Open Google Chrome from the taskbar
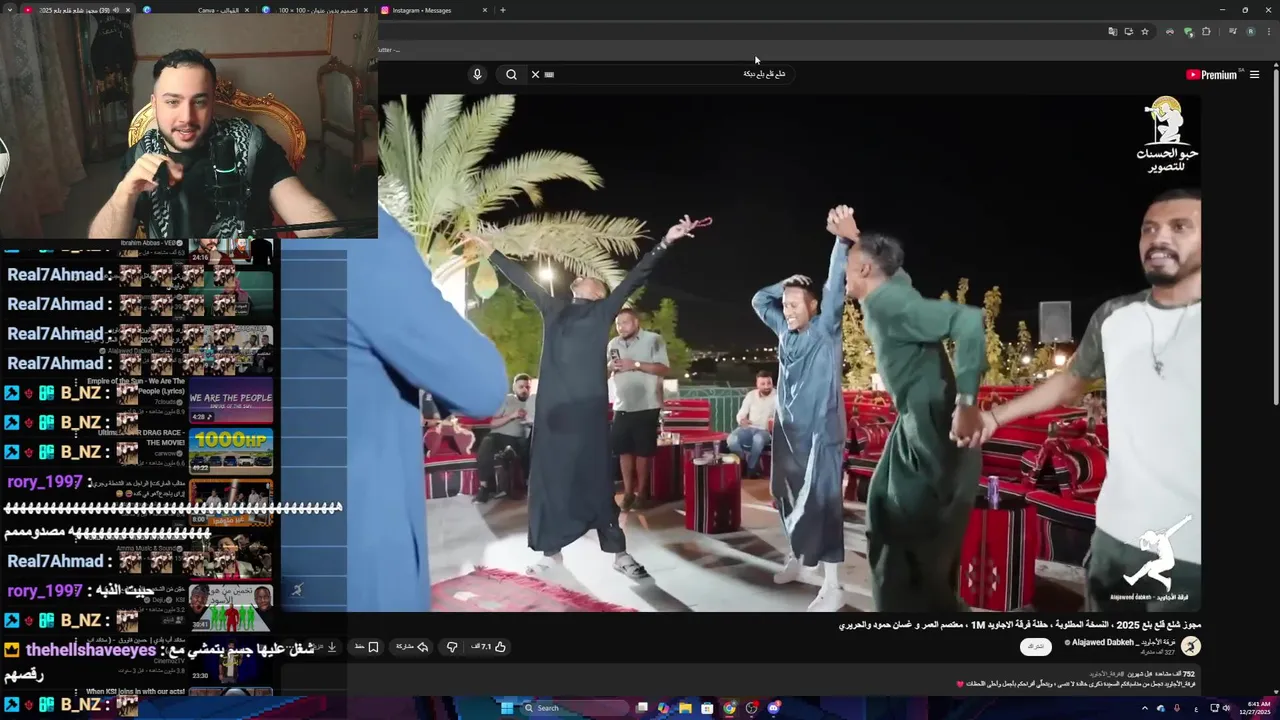This screenshot has width=1280, height=720. point(729,708)
